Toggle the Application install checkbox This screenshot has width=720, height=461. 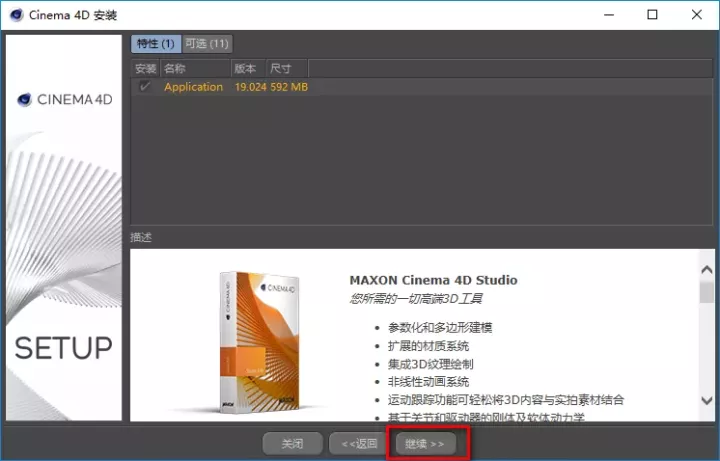146,87
